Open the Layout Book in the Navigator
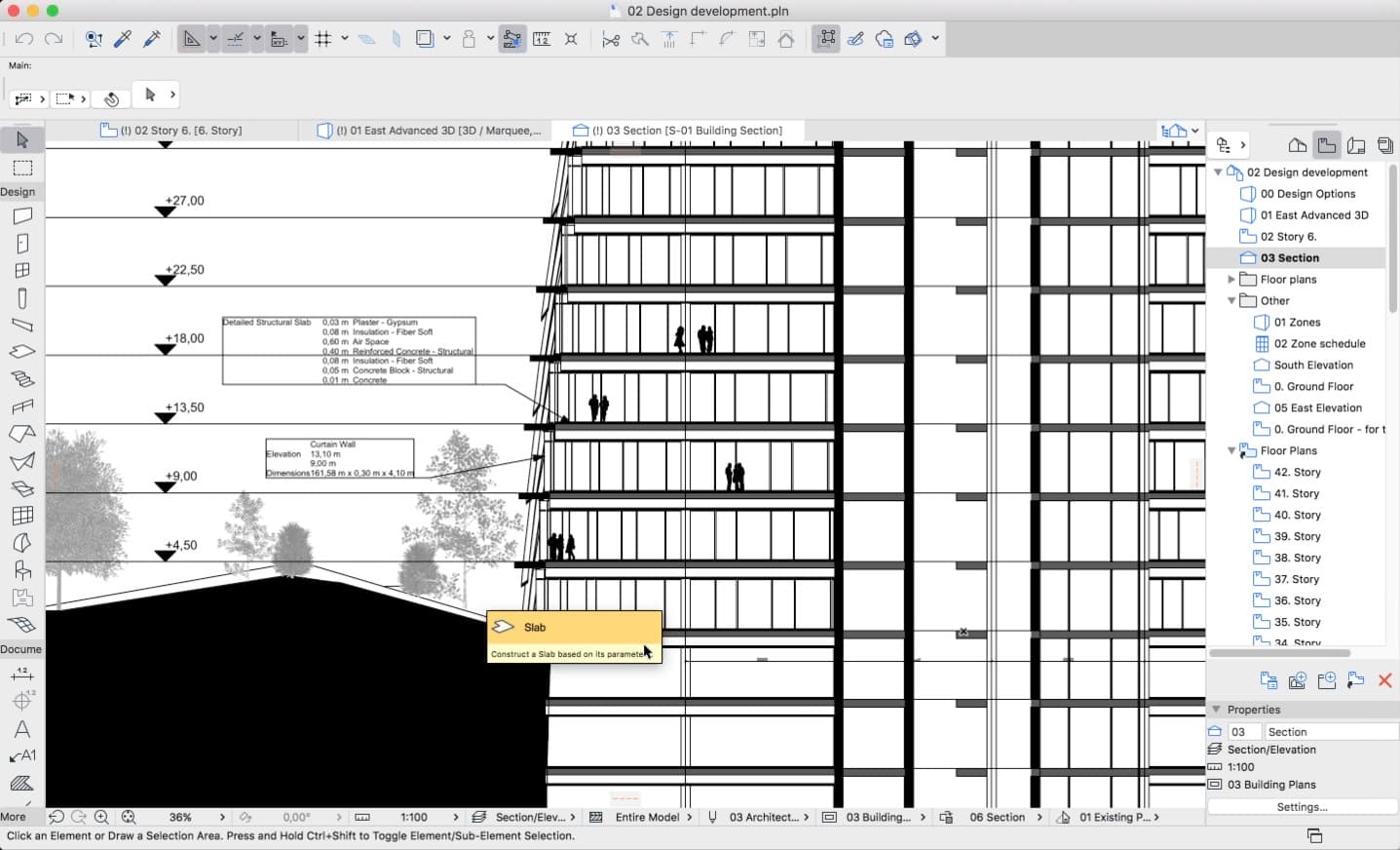Screen dimensions: 1400x850 tap(1356, 145)
